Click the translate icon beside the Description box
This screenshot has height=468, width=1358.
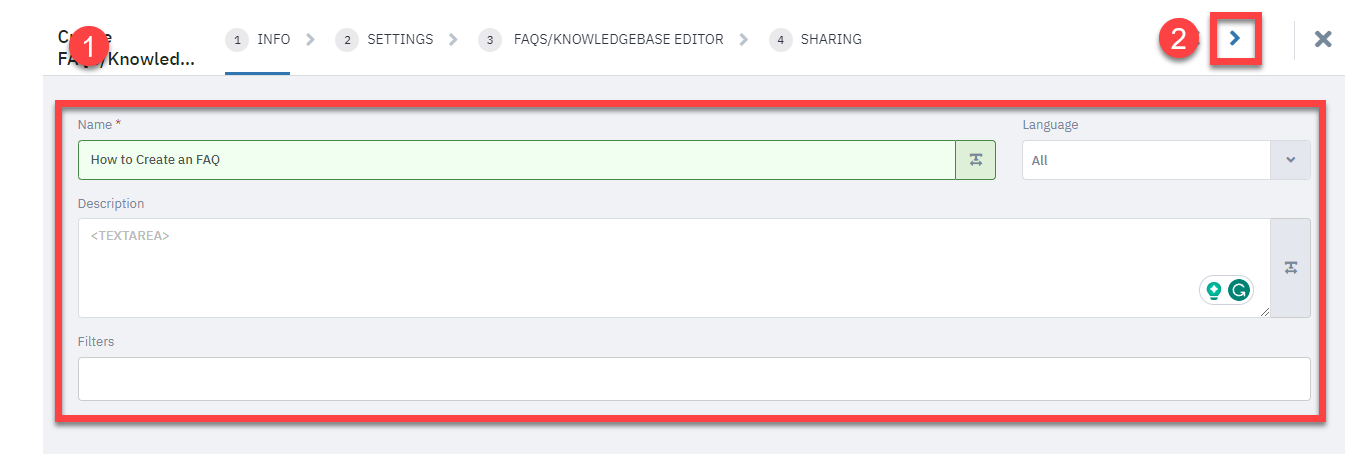[1290, 268]
